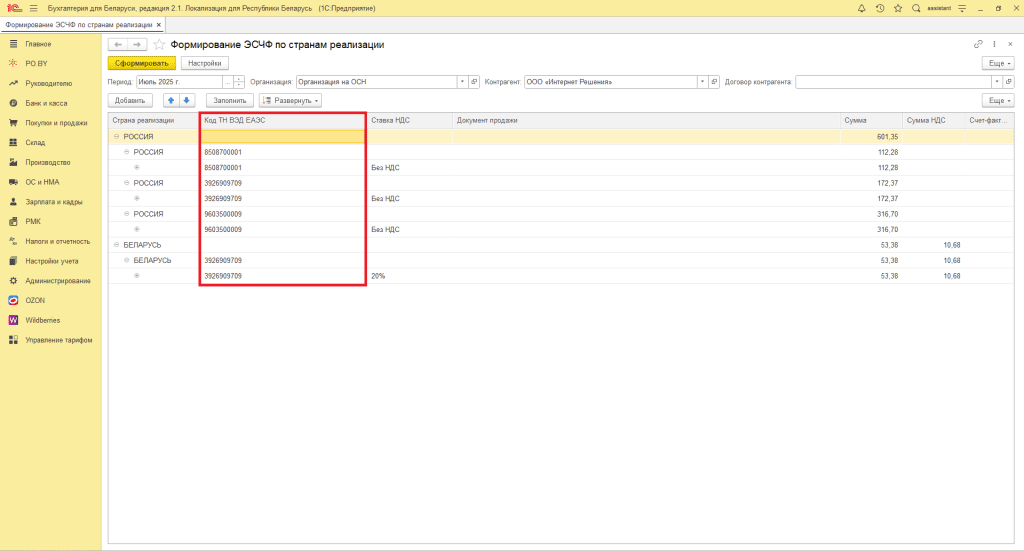Copy link to this form icon
Viewport: 1024px width, 551px height.
pos(978,45)
